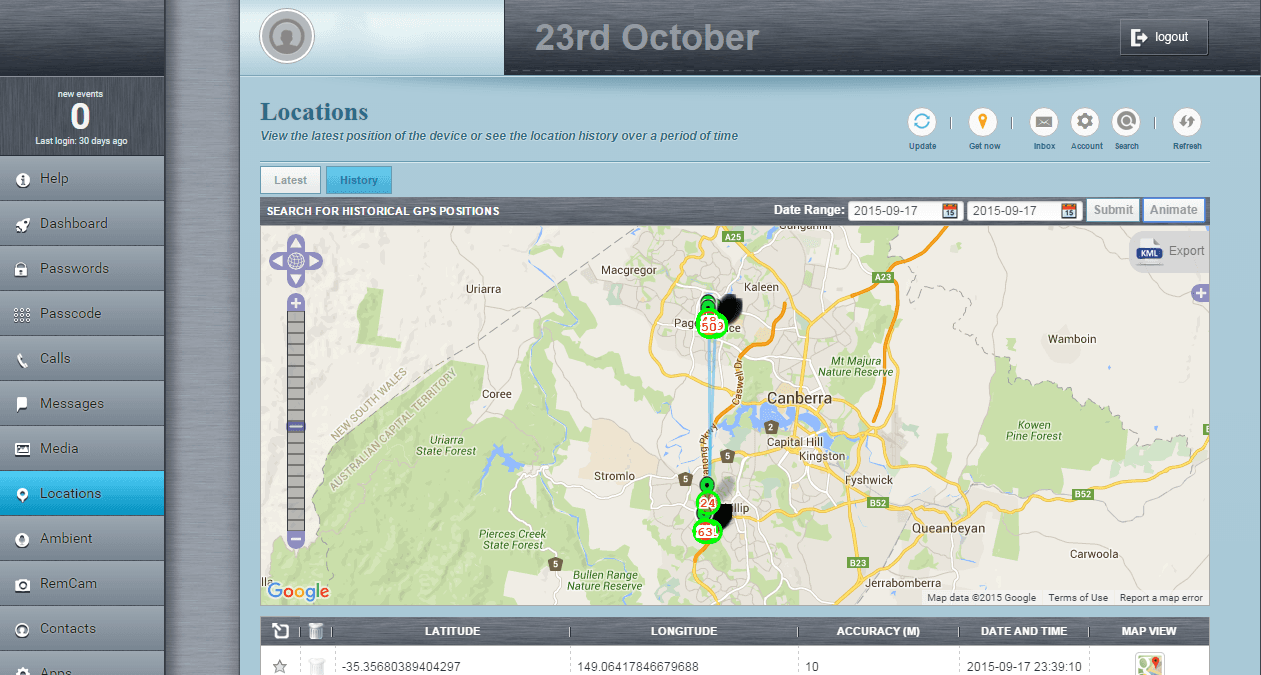Viewport: 1261px width, 675px height.
Task: Open Calls in the sidebar
Action: pyautogui.click(x=82, y=358)
